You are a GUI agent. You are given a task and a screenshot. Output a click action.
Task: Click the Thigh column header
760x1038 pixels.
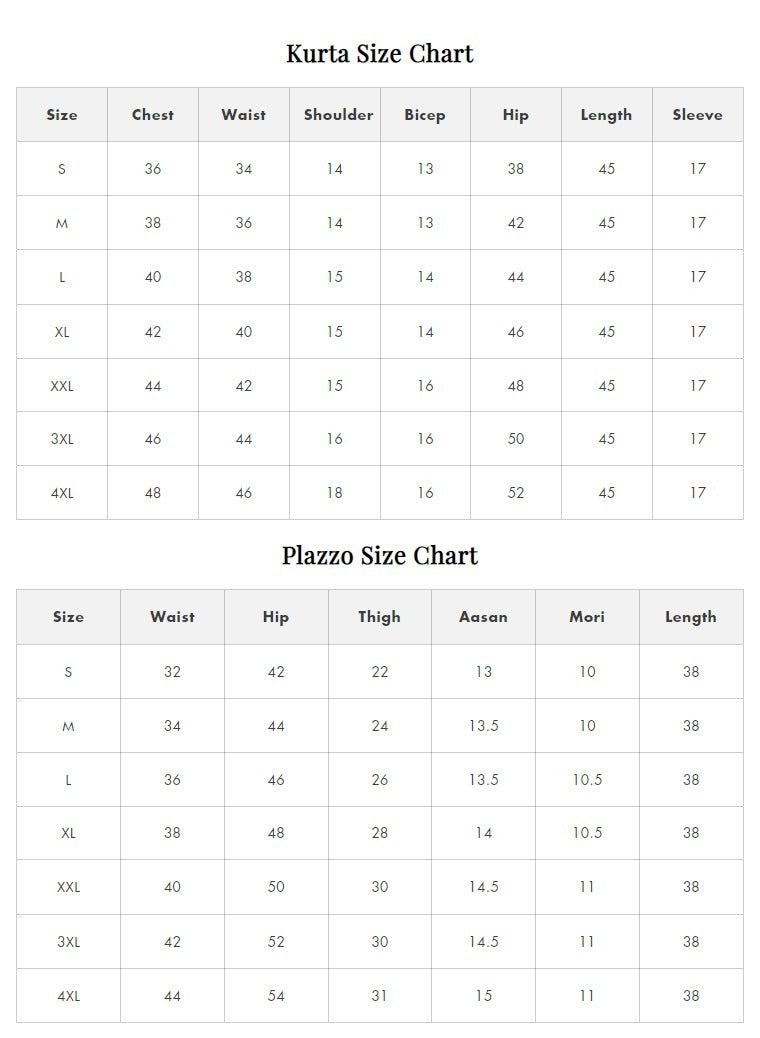pos(379,617)
